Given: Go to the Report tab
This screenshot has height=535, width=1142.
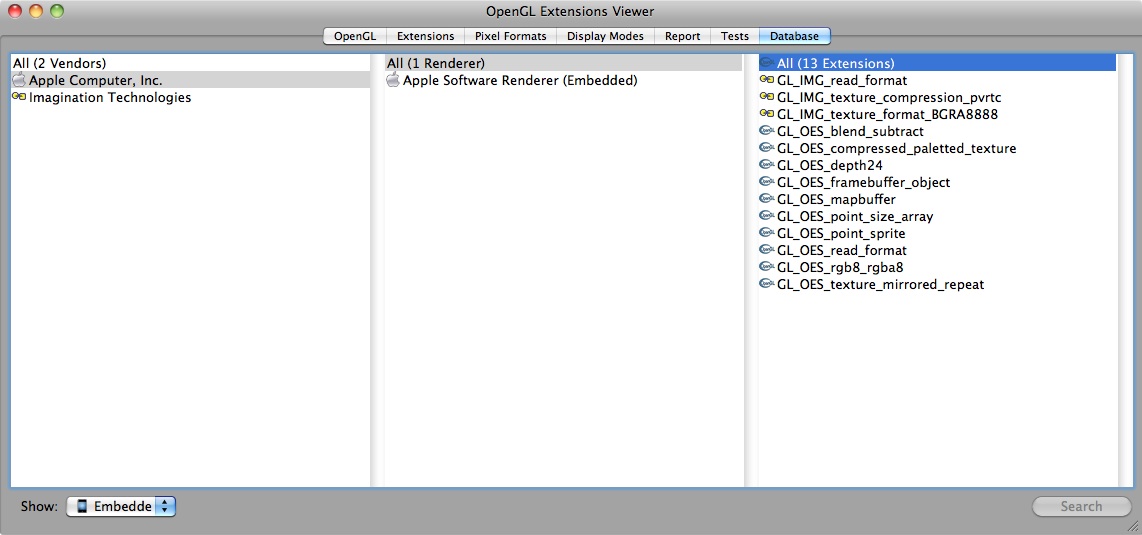Looking at the screenshot, I should (x=682, y=36).
